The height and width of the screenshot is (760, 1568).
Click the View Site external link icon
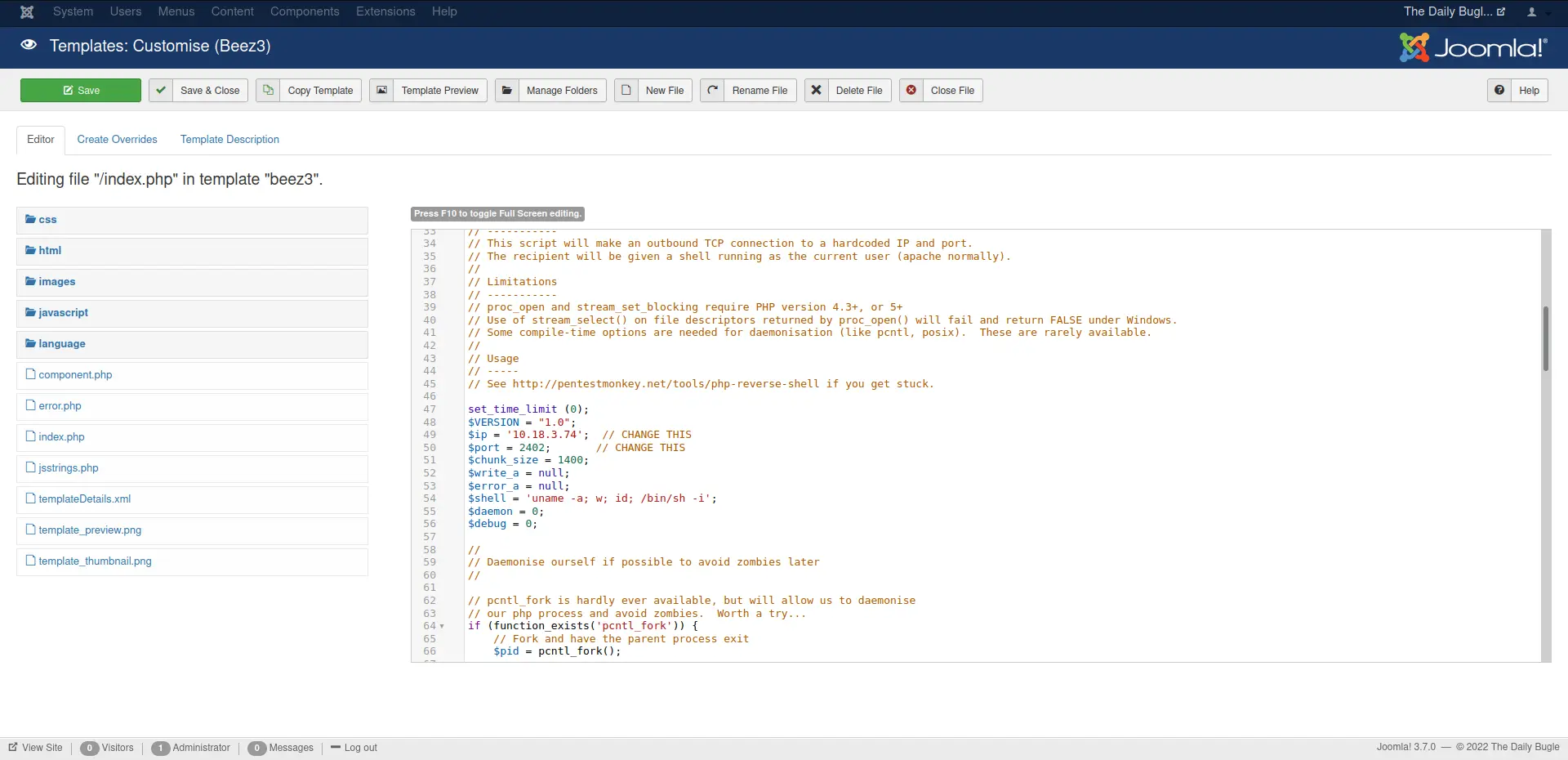tap(13, 747)
